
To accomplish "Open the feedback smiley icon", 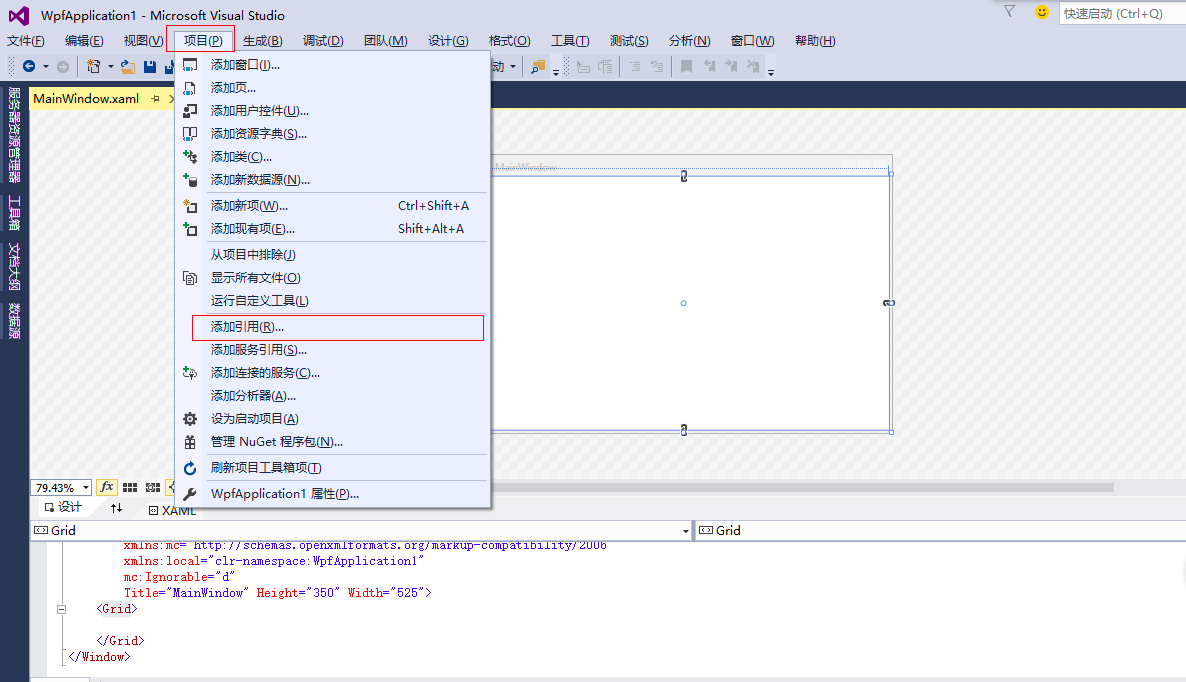I will (1042, 12).
